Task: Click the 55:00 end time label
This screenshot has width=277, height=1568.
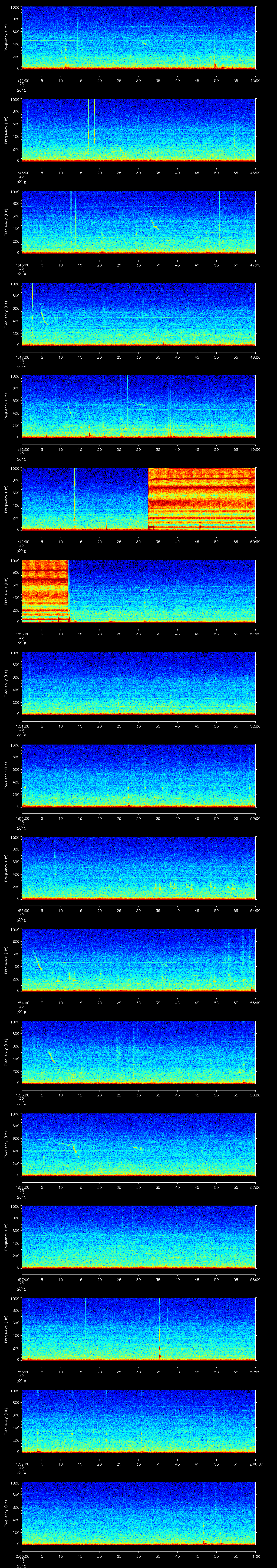Action: 256,1003
